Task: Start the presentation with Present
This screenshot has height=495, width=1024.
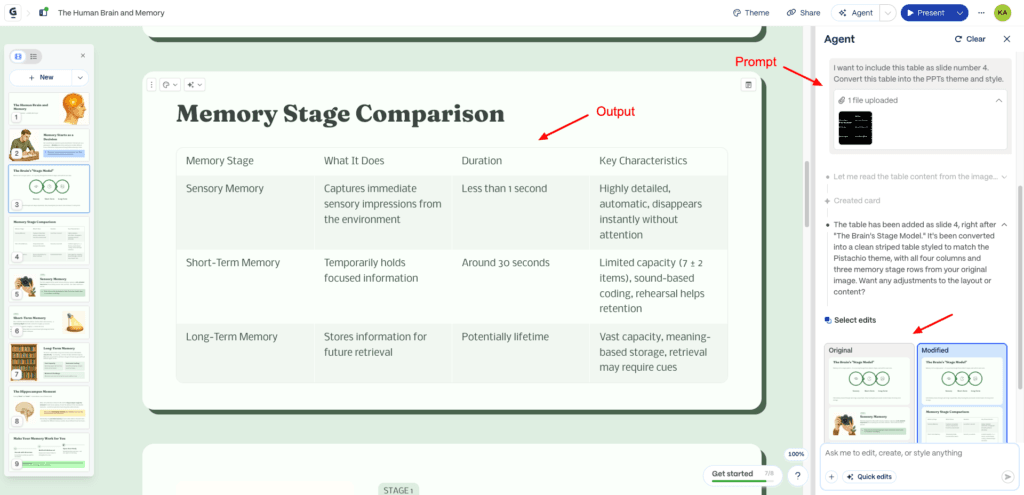Action: (x=925, y=12)
